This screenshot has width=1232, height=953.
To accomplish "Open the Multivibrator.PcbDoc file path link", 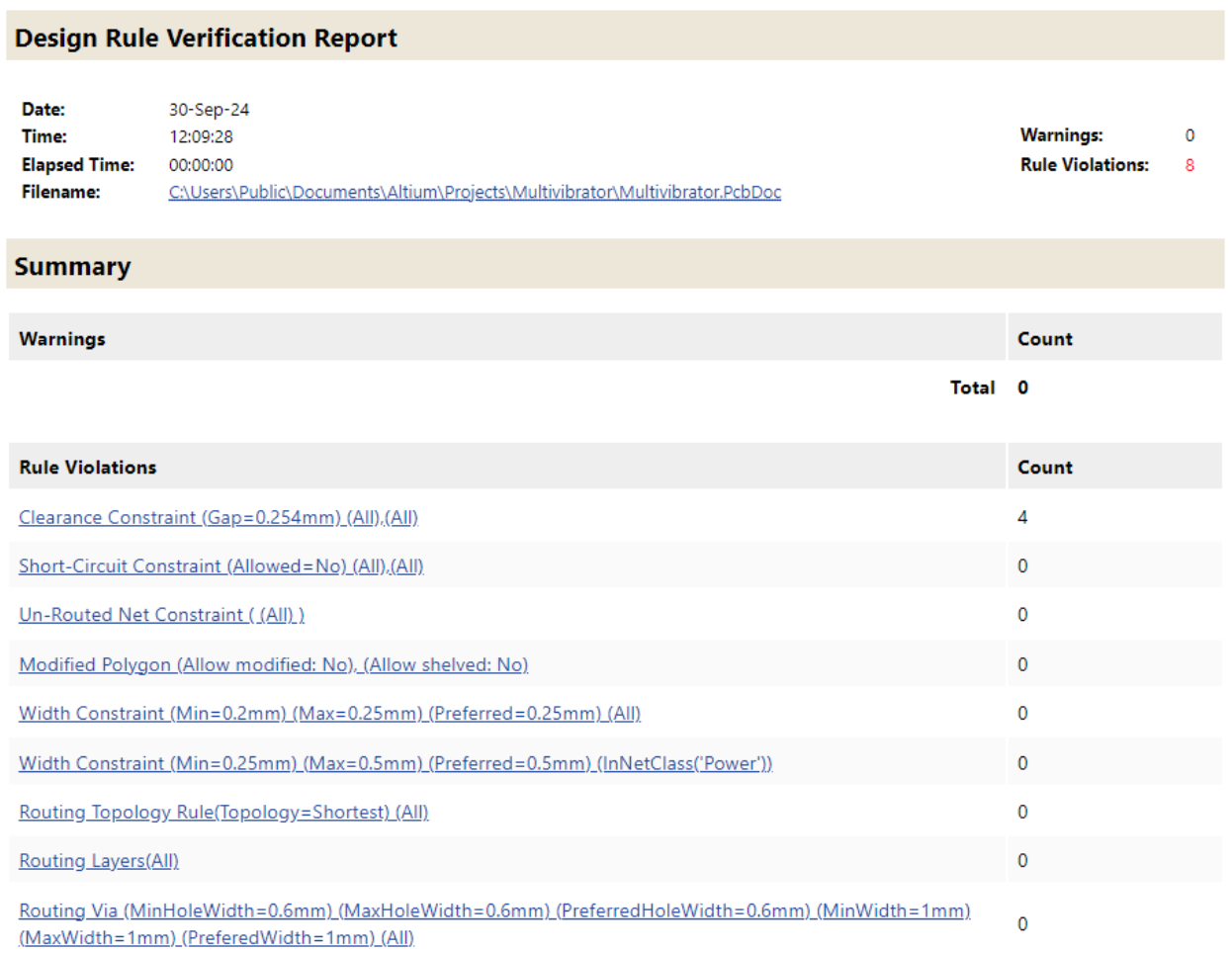I will [475, 192].
